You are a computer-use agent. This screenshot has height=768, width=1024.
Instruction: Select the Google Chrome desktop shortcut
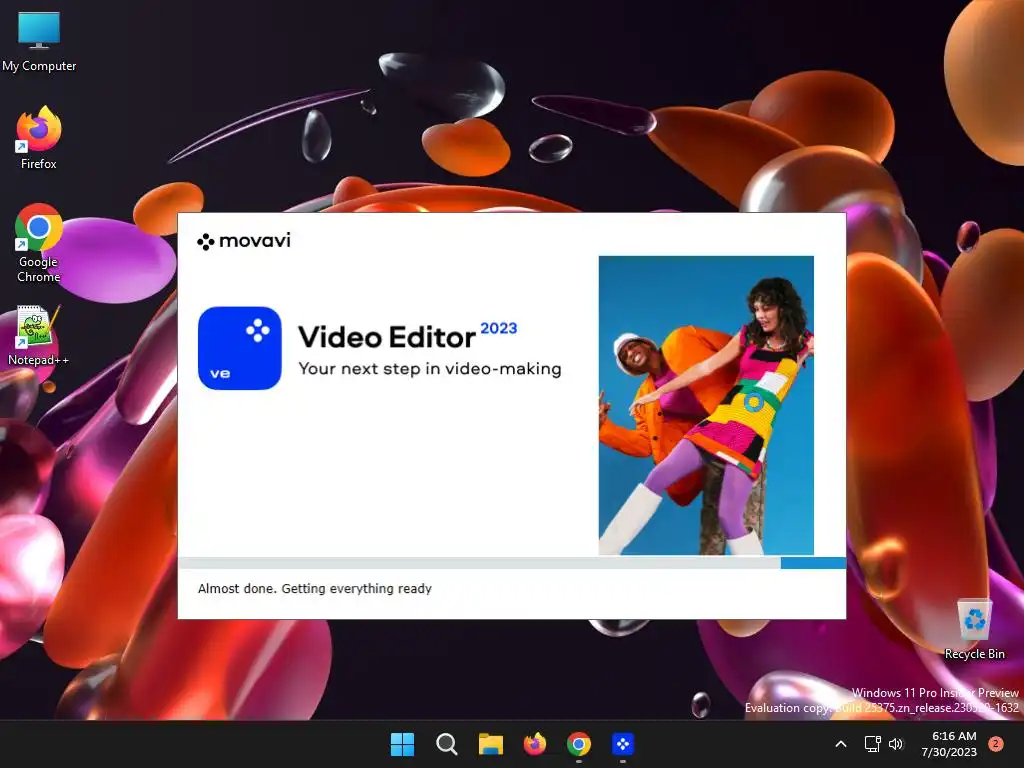(x=39, y=243)
